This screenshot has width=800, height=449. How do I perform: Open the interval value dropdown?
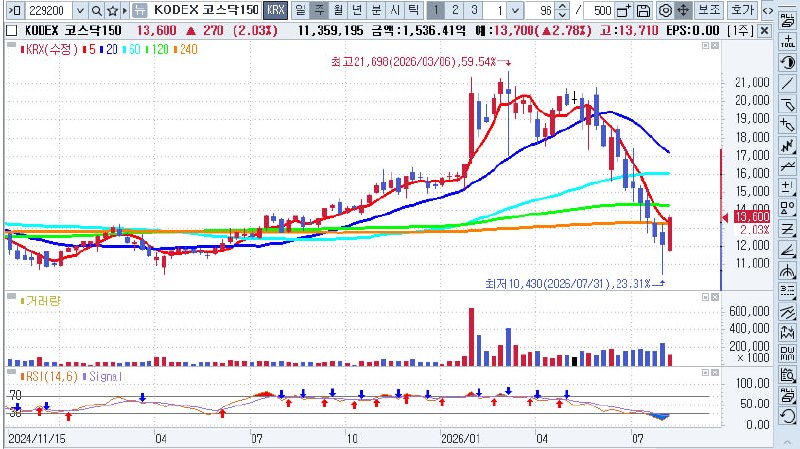tap(516, 10)
